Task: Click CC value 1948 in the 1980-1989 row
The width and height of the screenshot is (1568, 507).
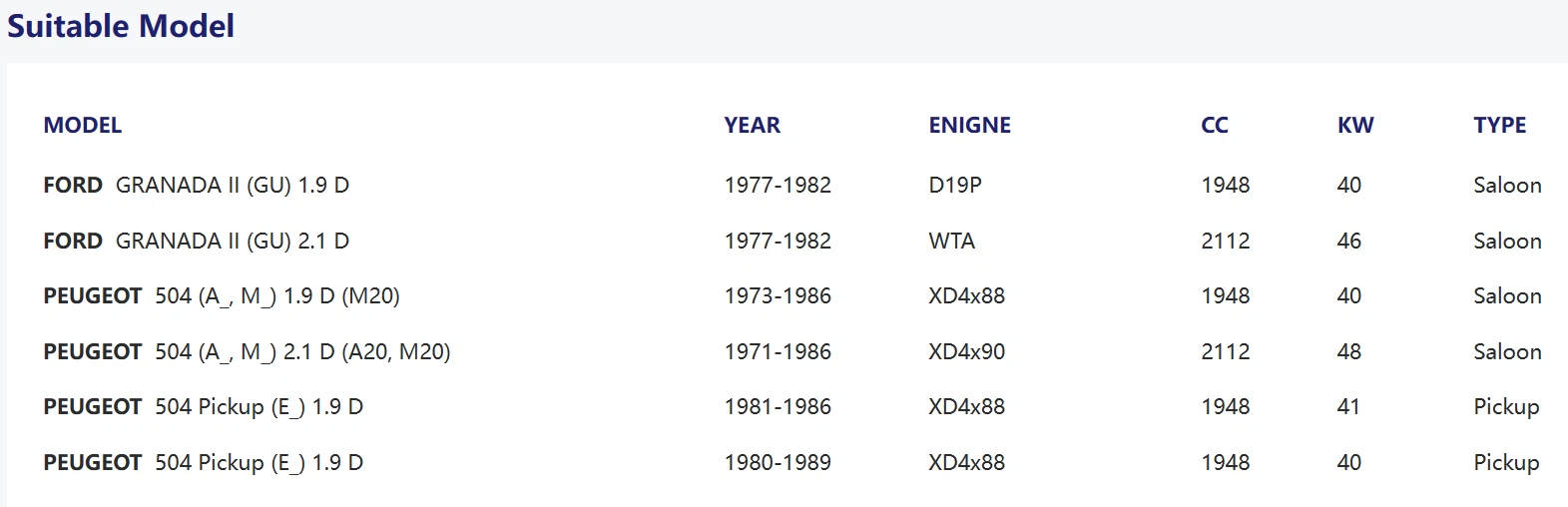Action: click(1226, 463)
